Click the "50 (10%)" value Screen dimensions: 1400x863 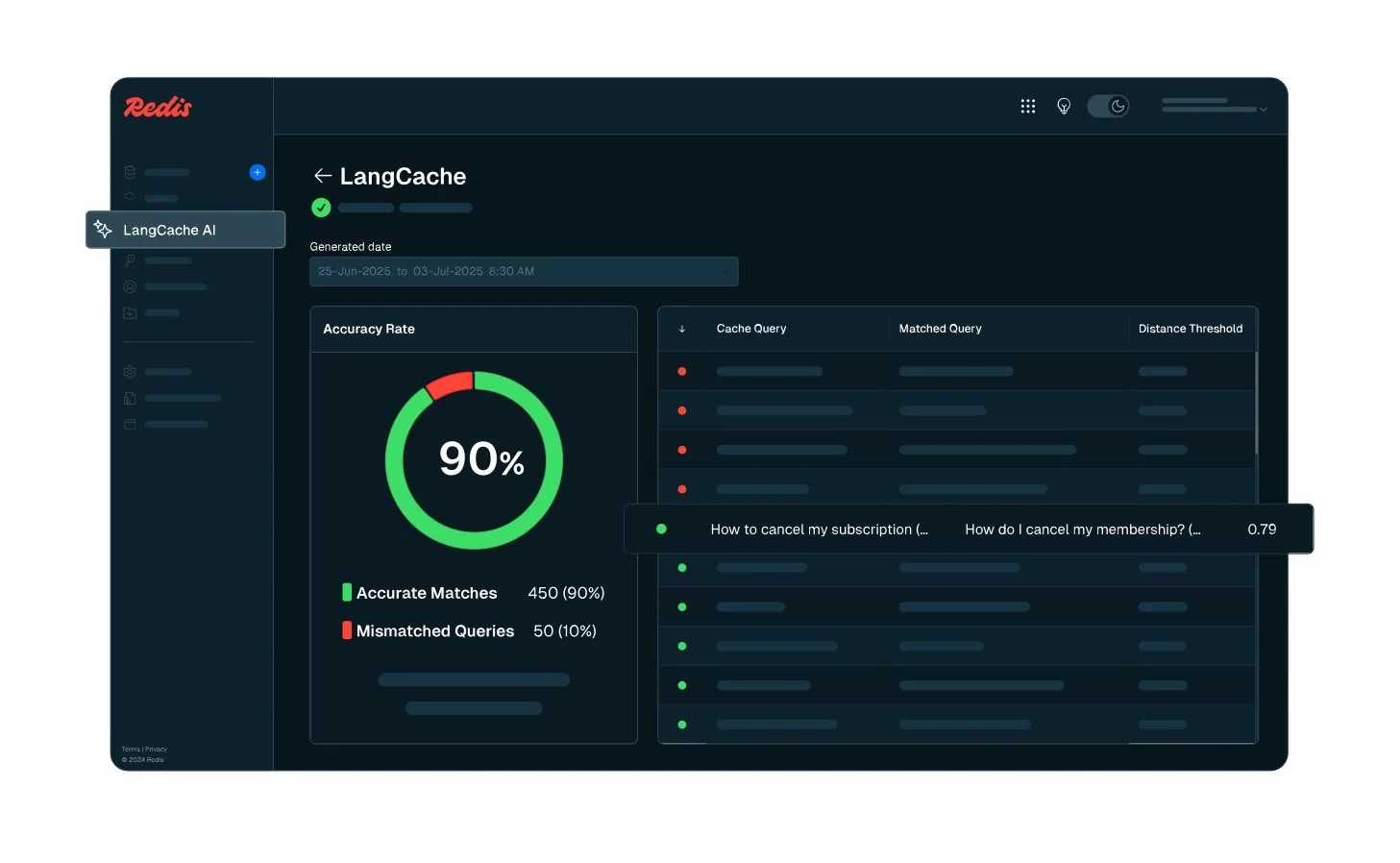565,631
